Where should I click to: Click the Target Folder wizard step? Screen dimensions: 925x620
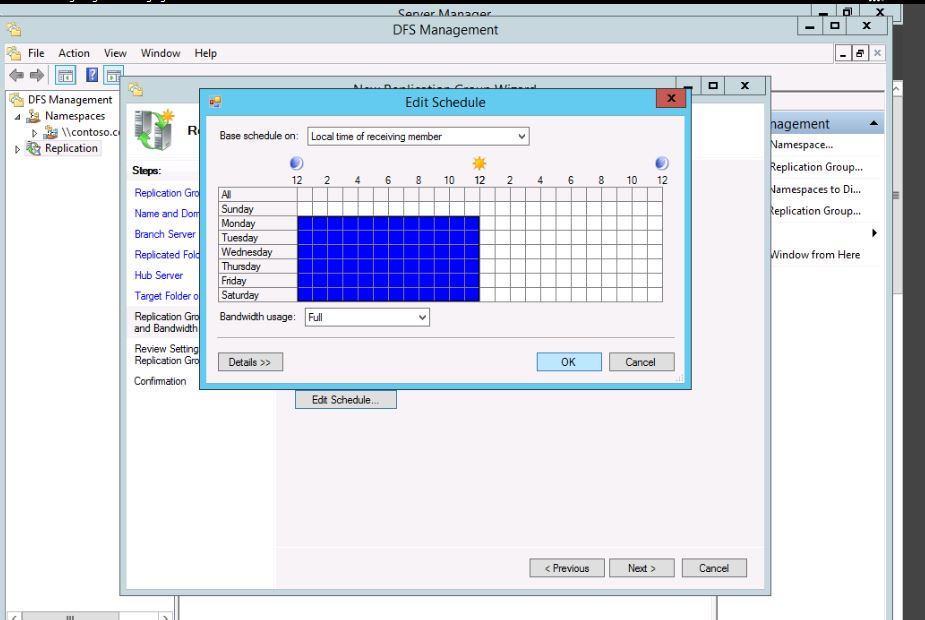166,296
